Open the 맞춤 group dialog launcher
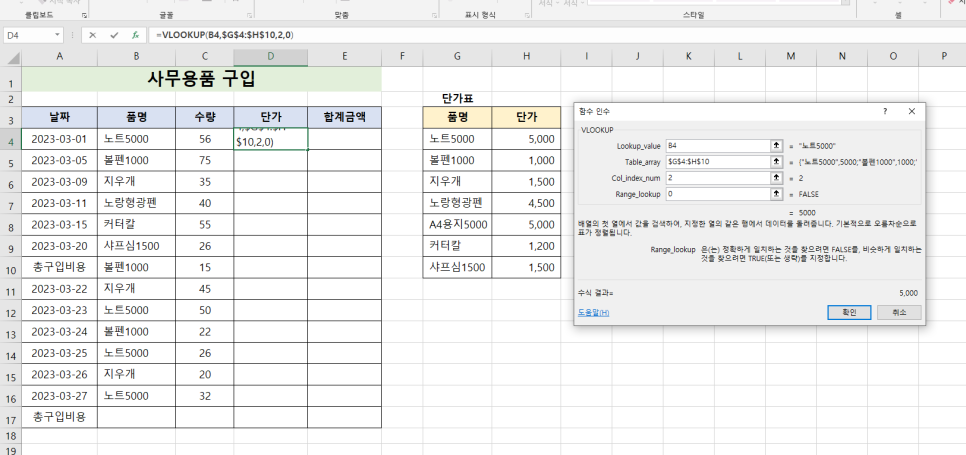Viewport: 966px width, 455px height. [433, 14]
